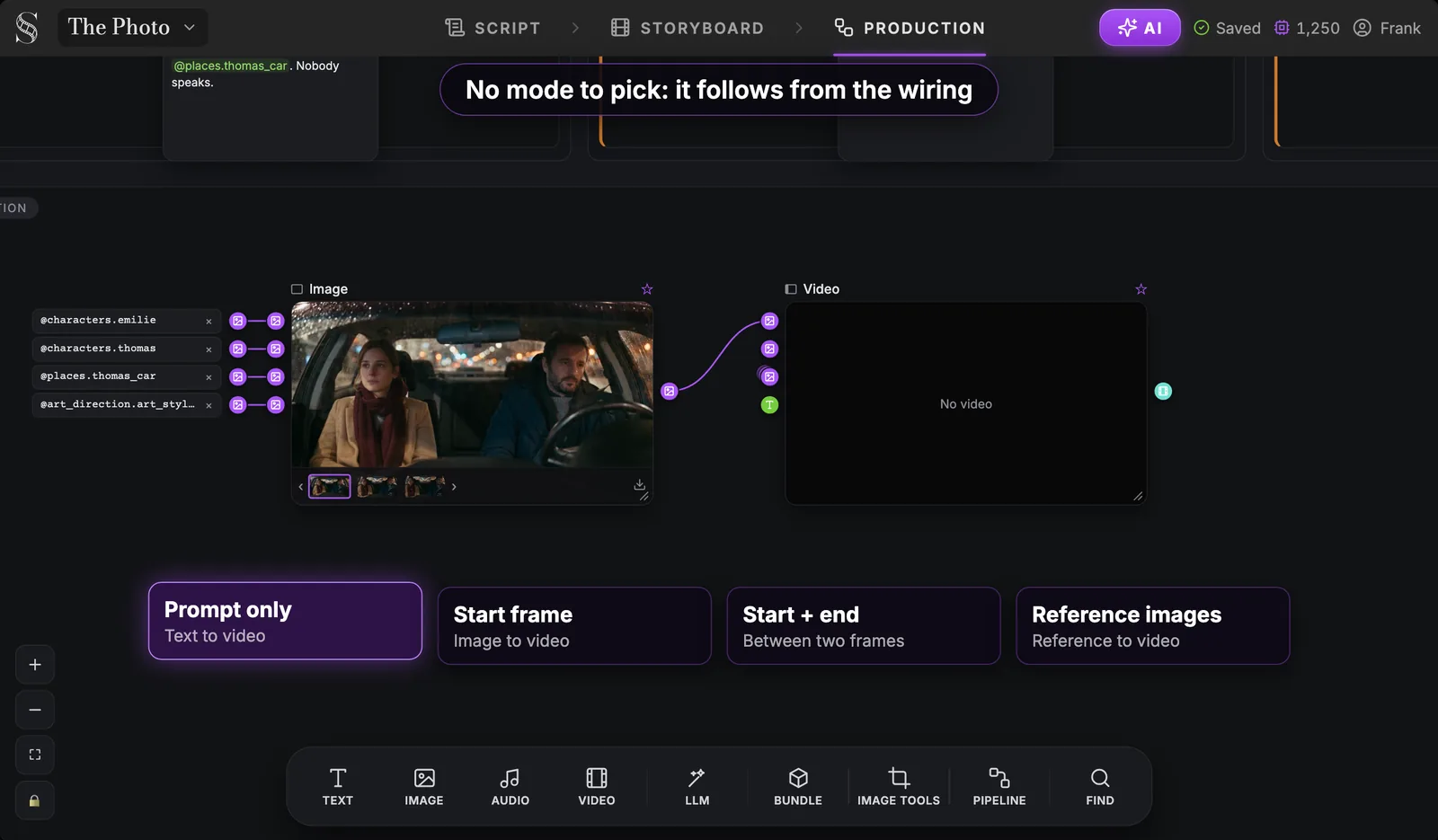1438x840 pixels.
Task: Switch to the Storyboard tab
Action: point(688,28)
